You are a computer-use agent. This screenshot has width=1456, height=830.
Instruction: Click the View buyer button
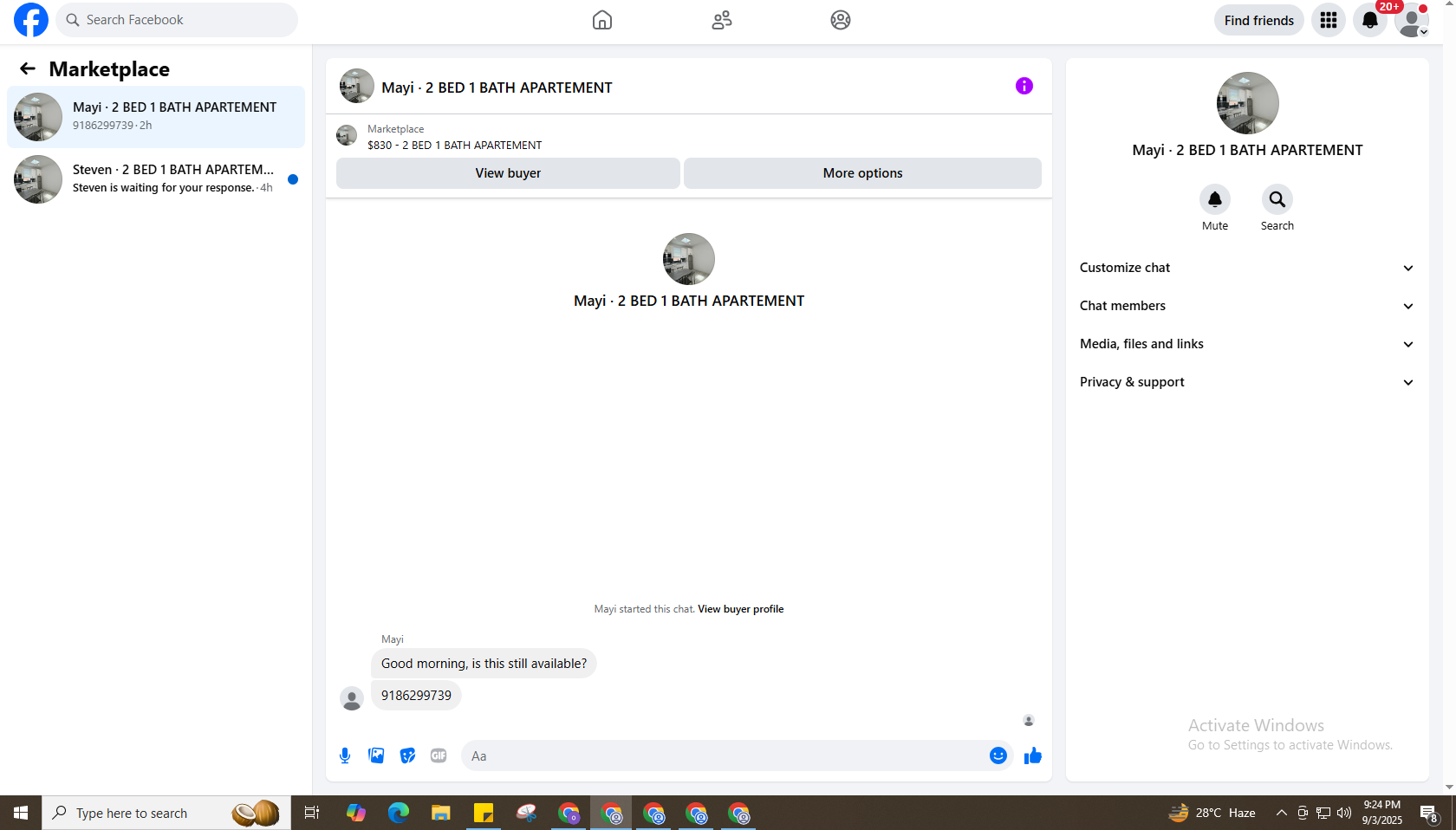tap(508, 173)
